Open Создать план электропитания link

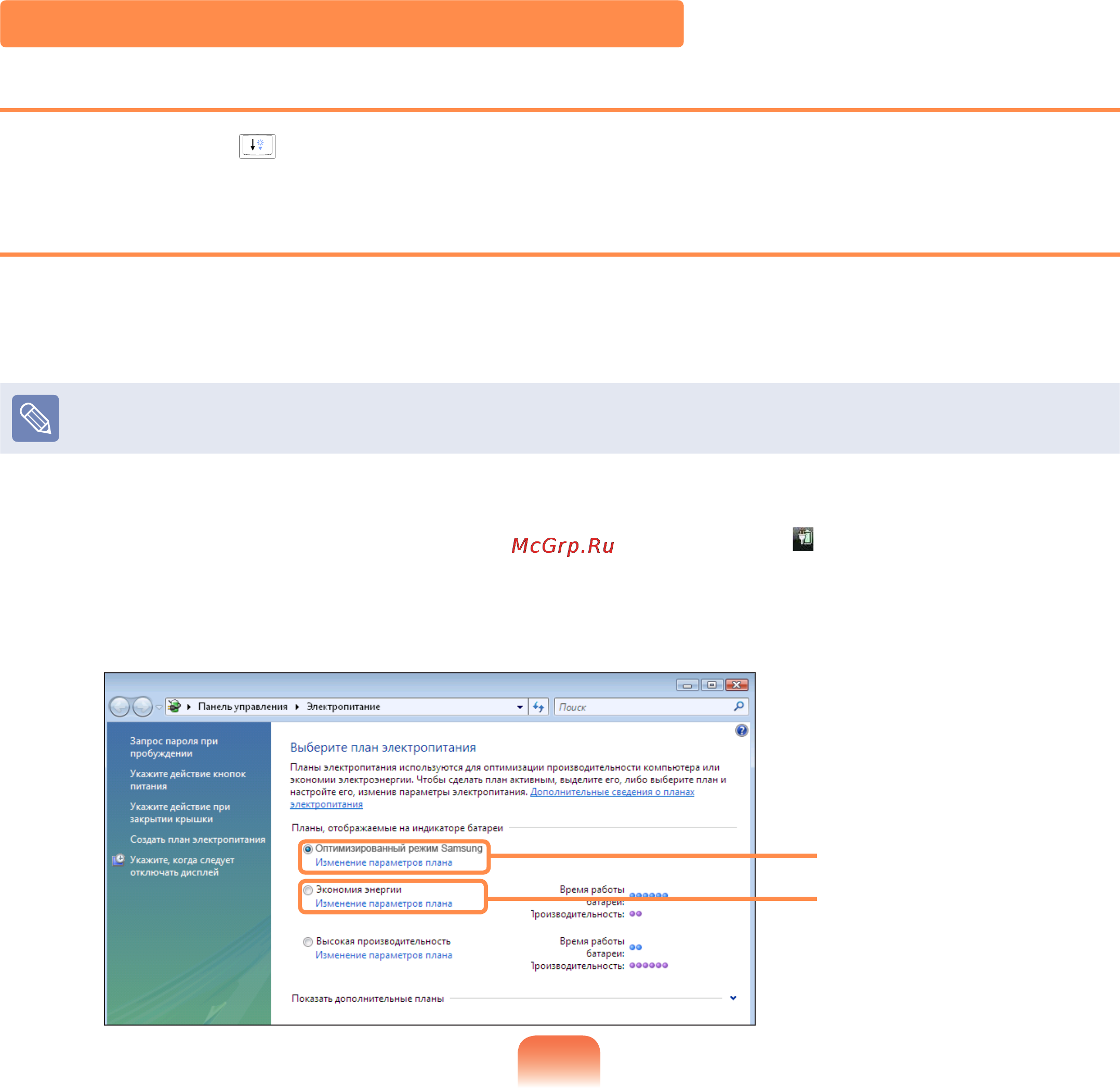[197, 839]
